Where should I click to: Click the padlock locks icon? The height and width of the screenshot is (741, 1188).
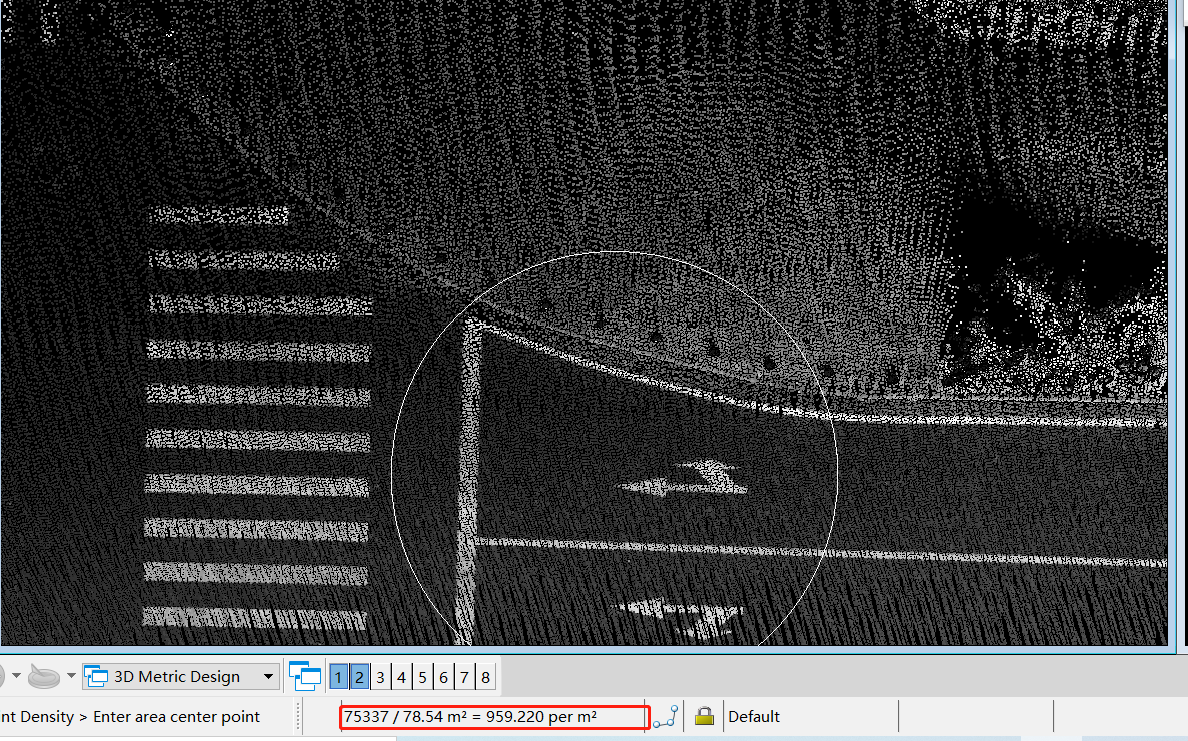[704, 716]
